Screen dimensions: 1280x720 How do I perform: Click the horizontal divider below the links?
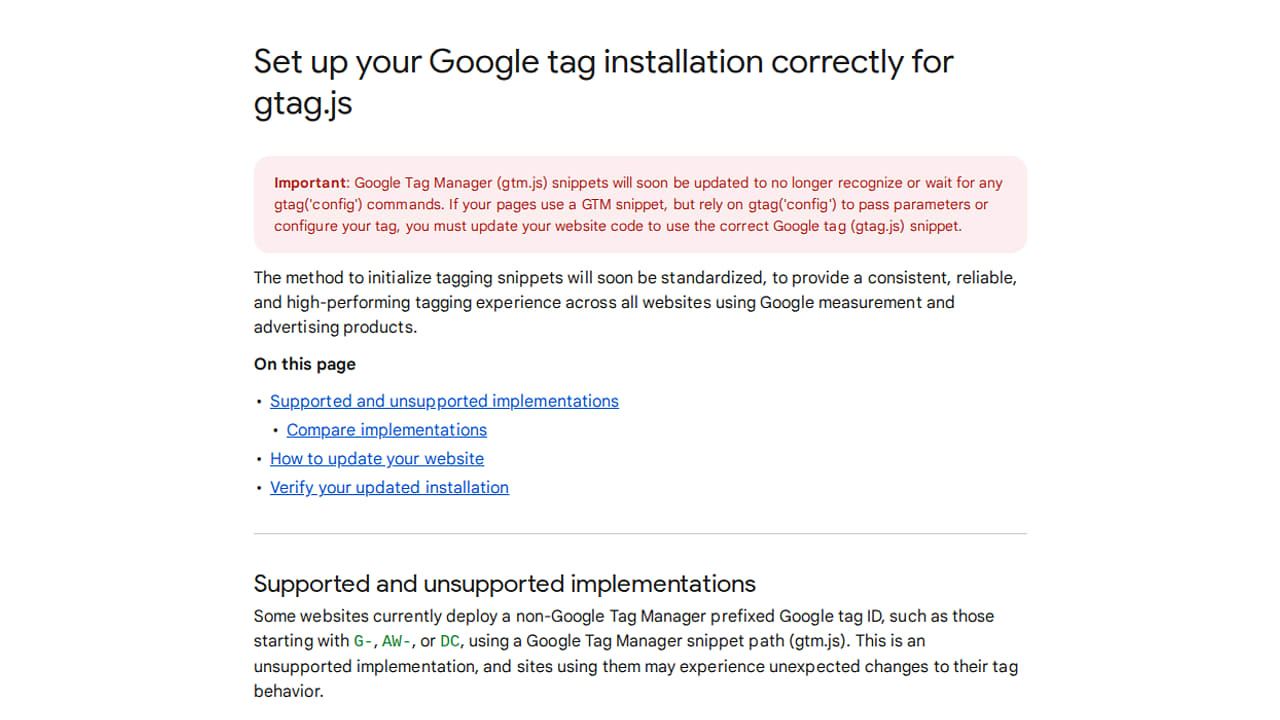[x=640, y=534]
